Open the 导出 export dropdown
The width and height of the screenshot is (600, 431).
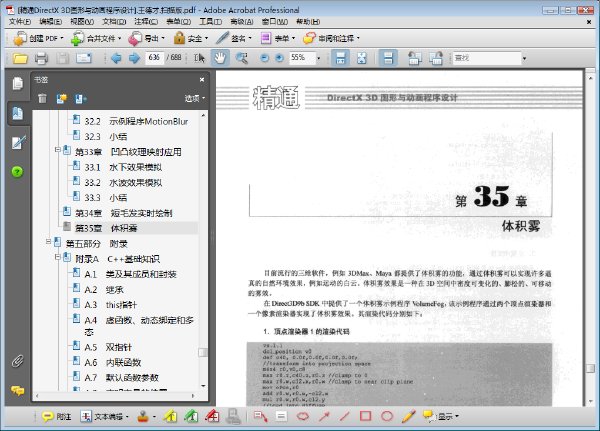[x=147, y=38]
